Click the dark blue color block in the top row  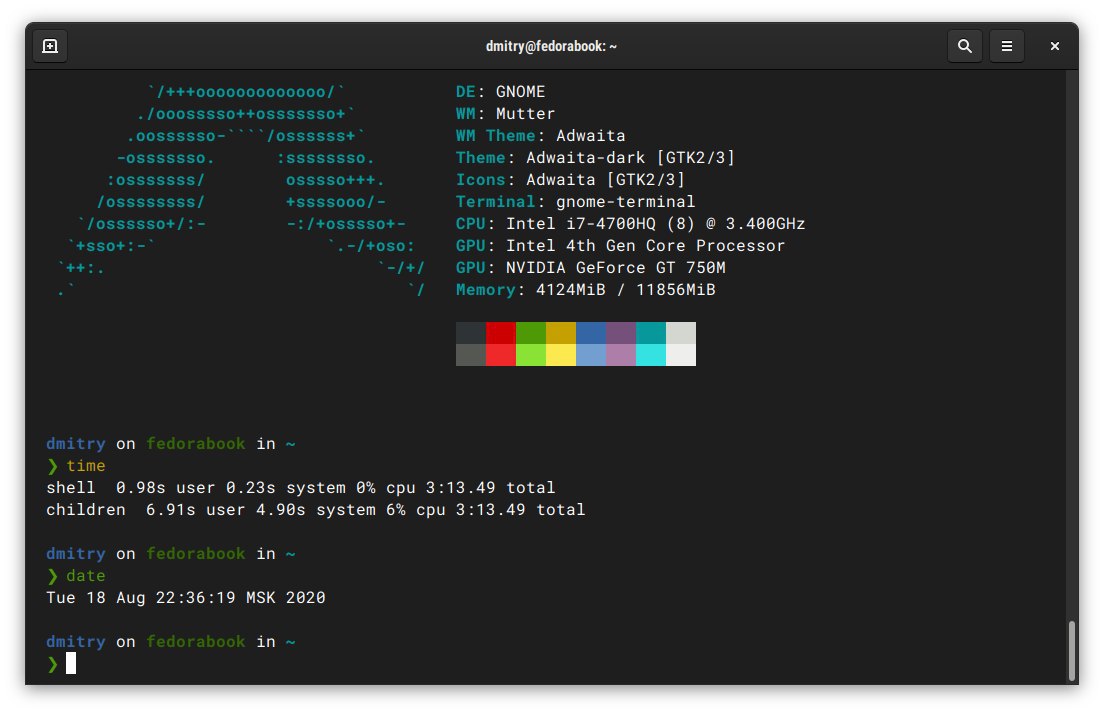[591, 333]
